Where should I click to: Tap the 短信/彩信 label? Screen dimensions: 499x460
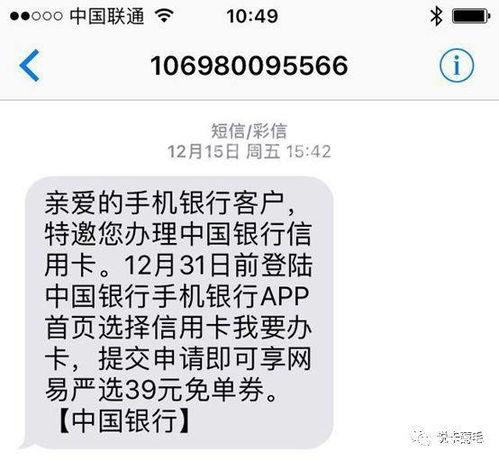(249, 131)
